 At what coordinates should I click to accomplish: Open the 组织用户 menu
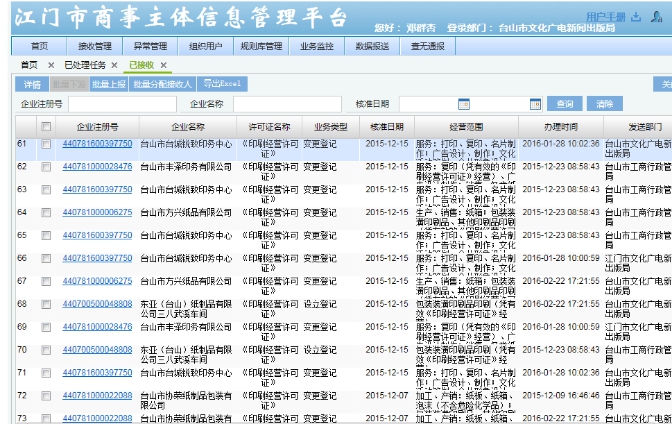(x=206, y=46)
